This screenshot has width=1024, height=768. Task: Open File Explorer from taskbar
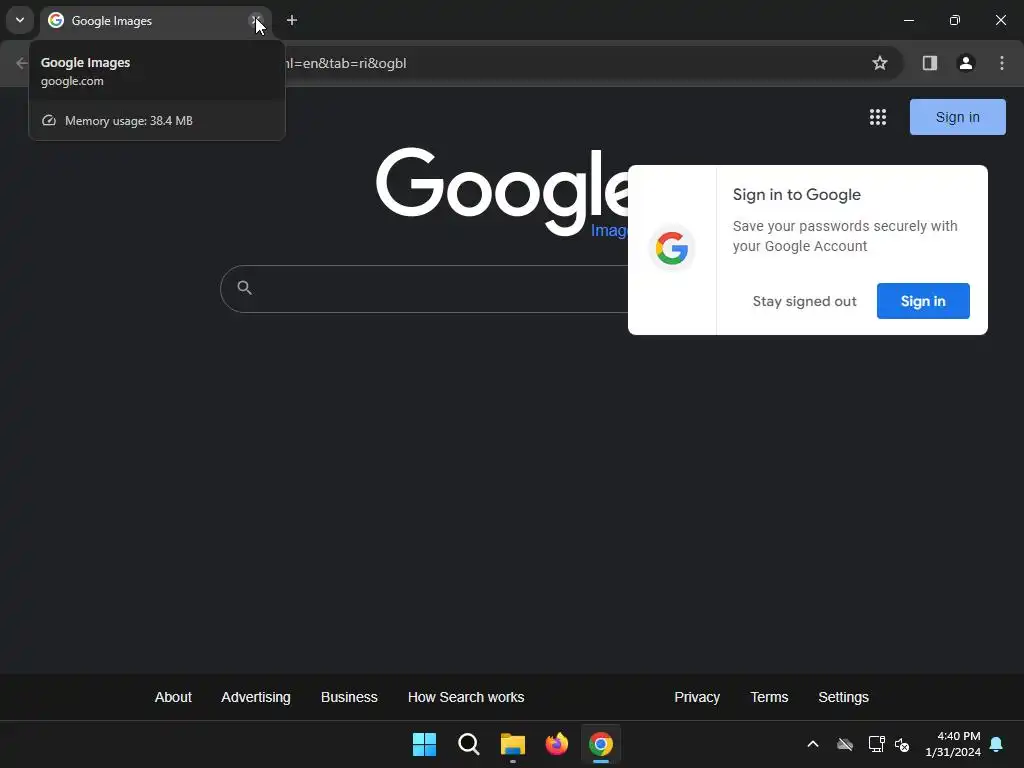(513, 744)
